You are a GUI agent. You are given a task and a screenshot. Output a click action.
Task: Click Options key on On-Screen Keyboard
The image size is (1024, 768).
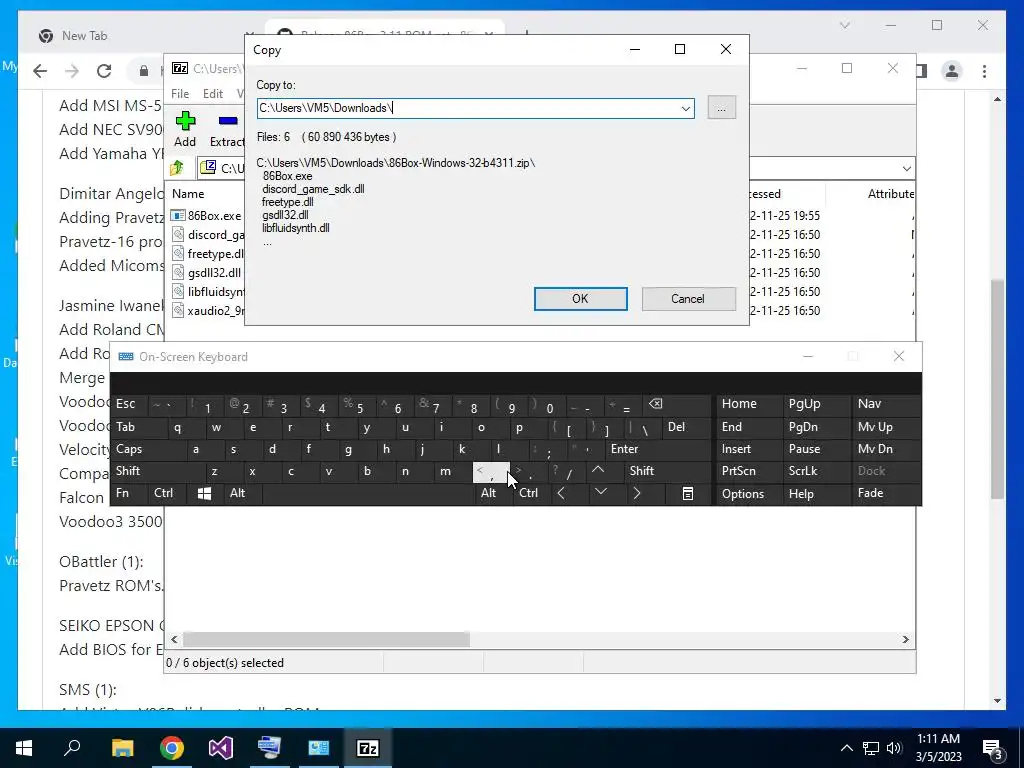[743, 494]
